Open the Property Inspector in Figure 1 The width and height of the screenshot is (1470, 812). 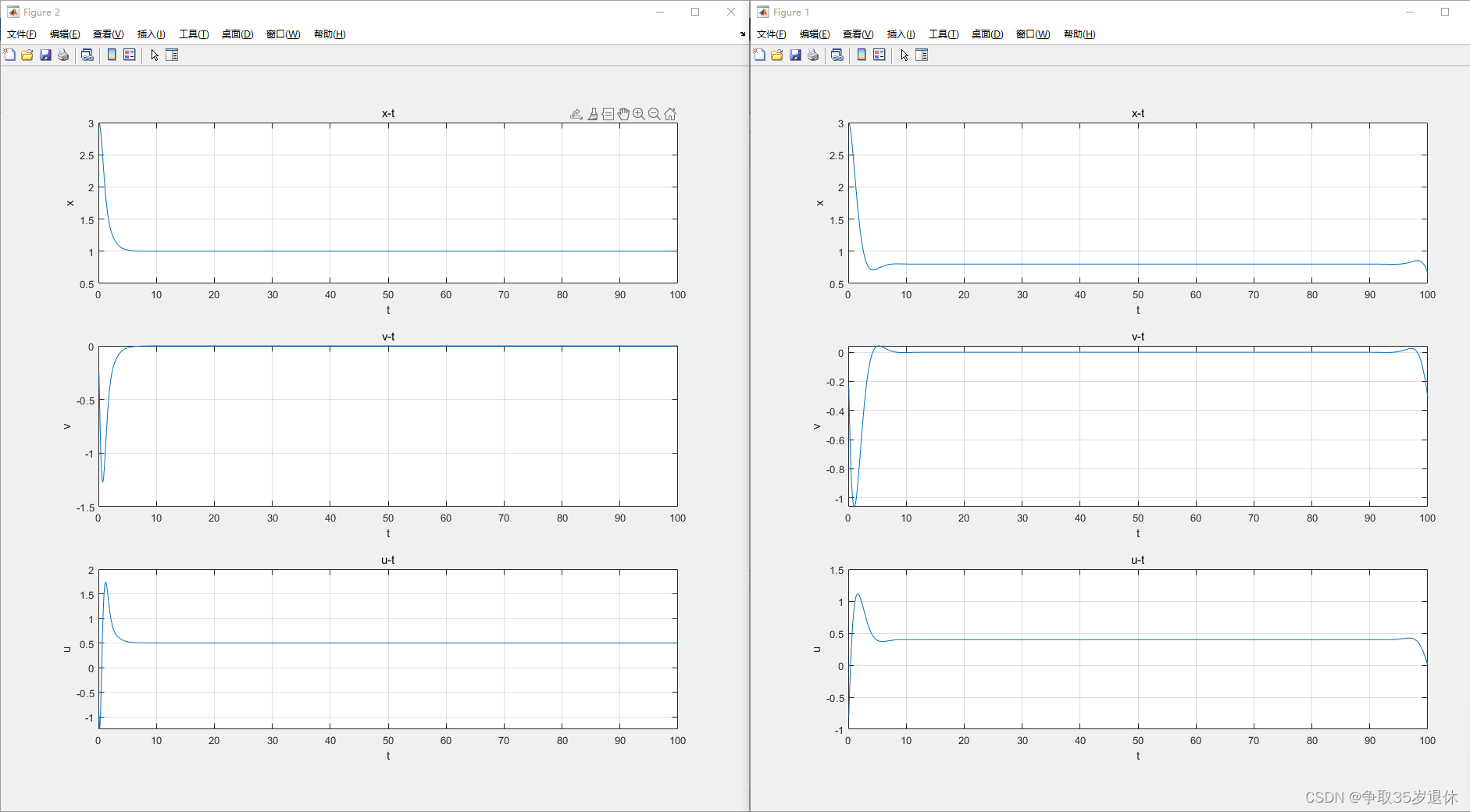point(922,55)
